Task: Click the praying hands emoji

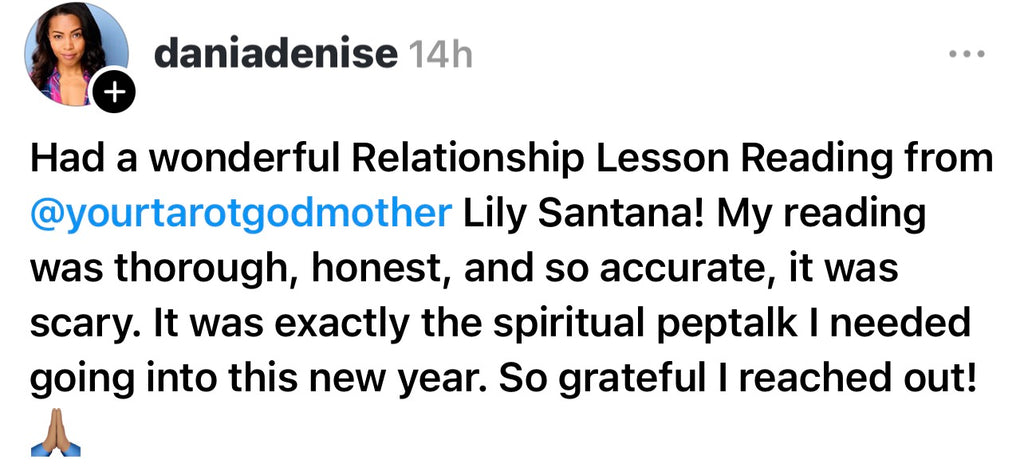Action: tap(56, 437)
